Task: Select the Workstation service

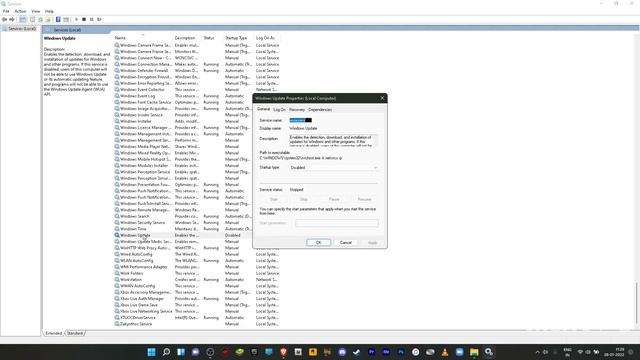Action: 197,280
